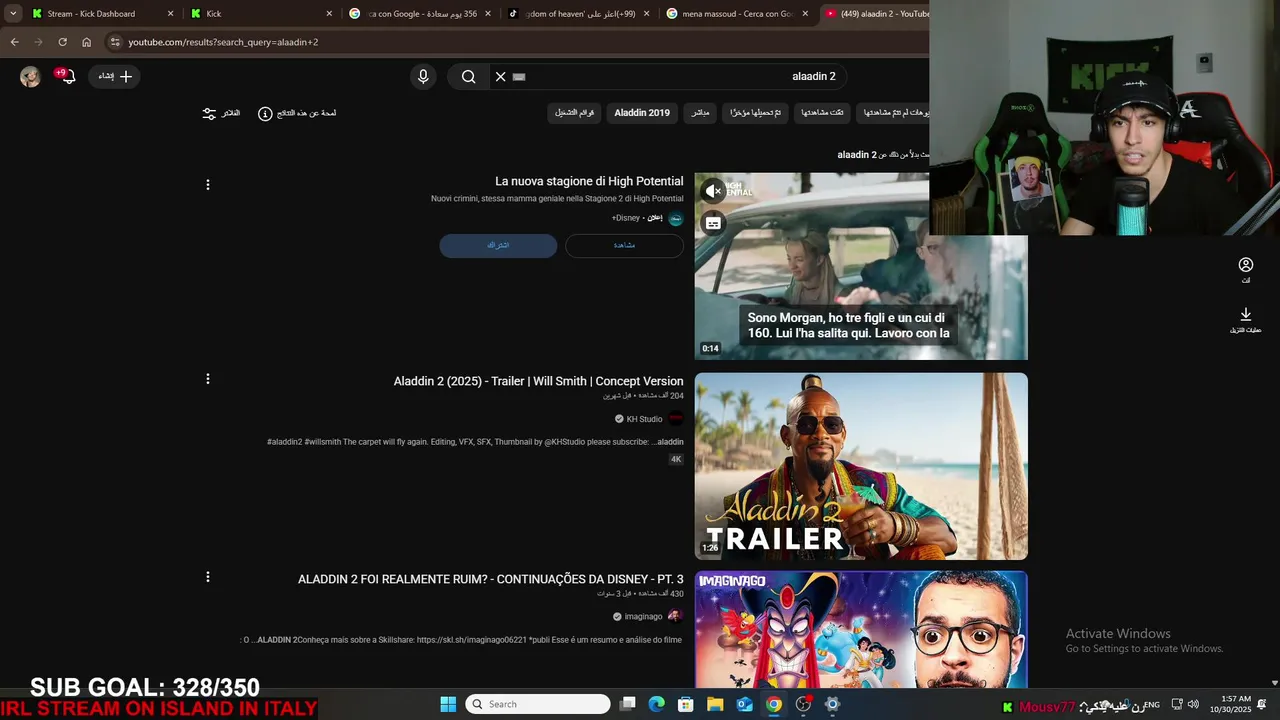Select the chip right of Aladdin 2019
The image size is (1280, 720).
[701, 113]
